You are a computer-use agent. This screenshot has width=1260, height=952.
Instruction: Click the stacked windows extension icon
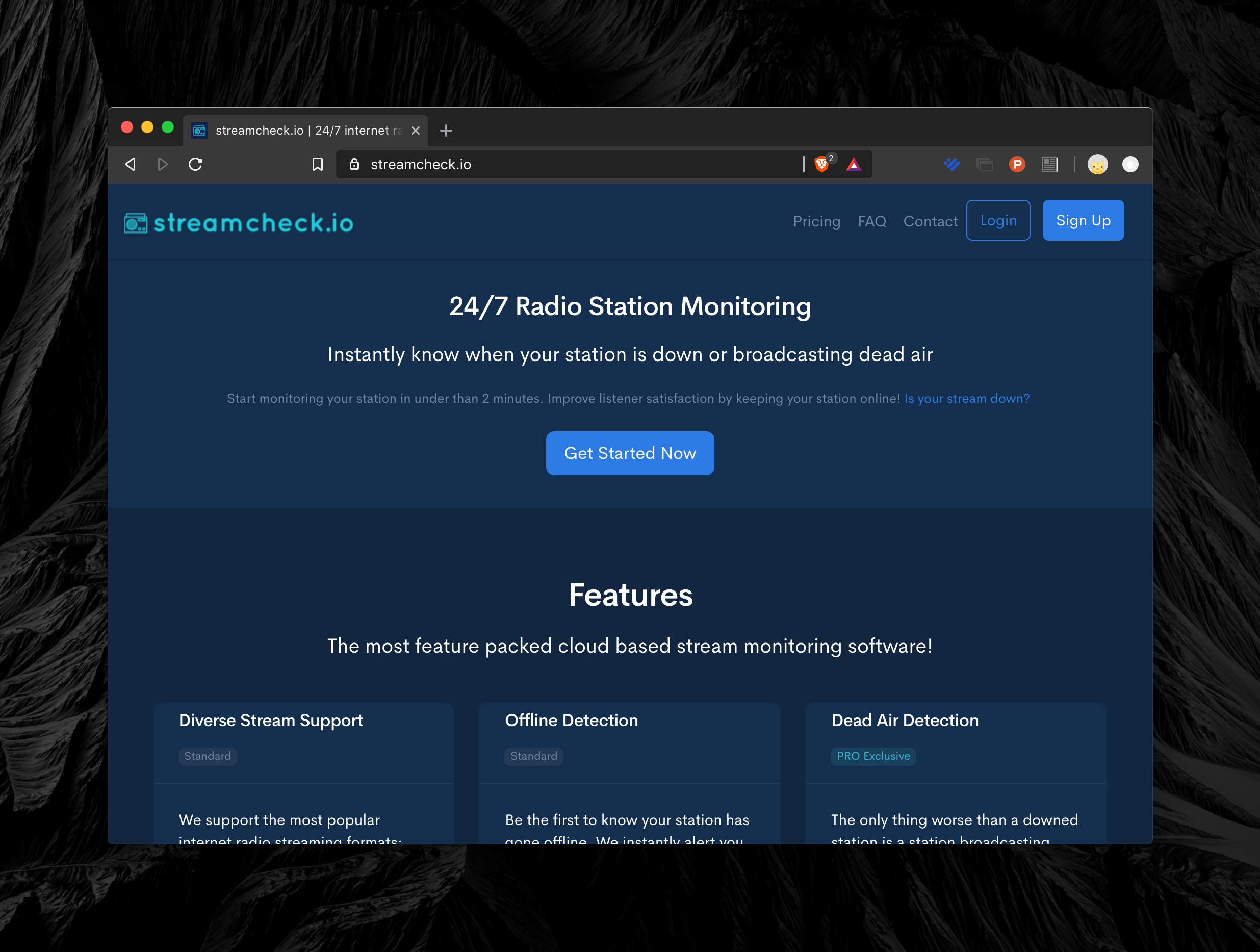[984, 165]
